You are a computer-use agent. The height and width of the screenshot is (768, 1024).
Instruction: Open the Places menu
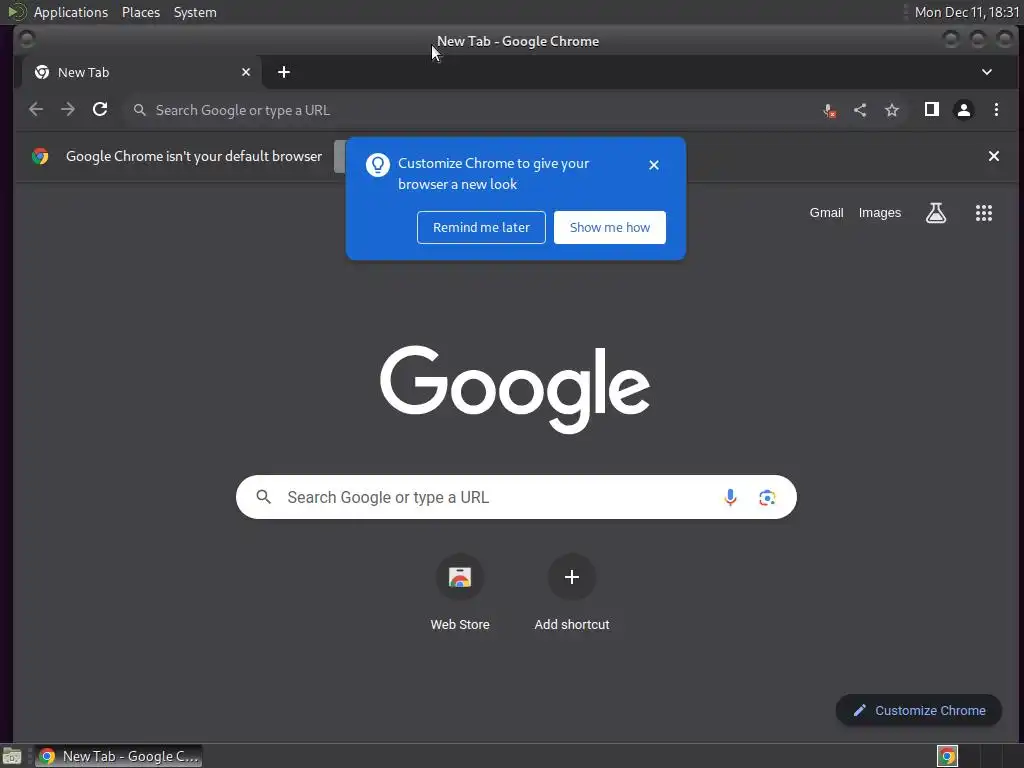[x=141, y=12]
